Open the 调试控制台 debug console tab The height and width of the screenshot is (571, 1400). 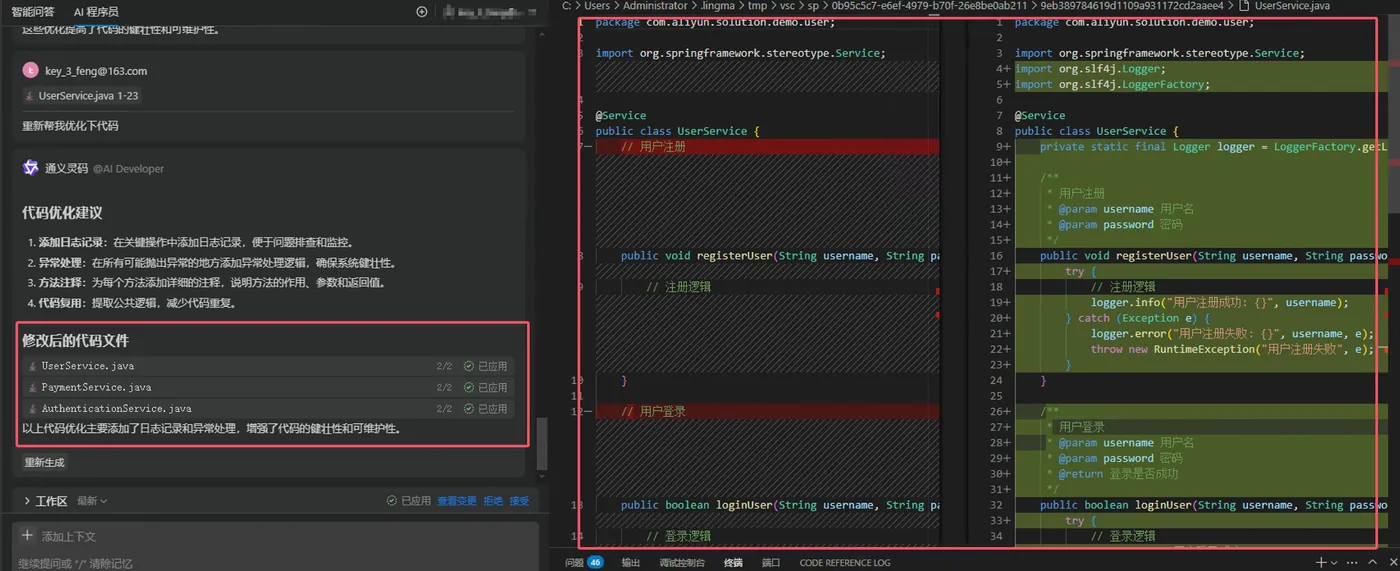[x=682, y=562]
